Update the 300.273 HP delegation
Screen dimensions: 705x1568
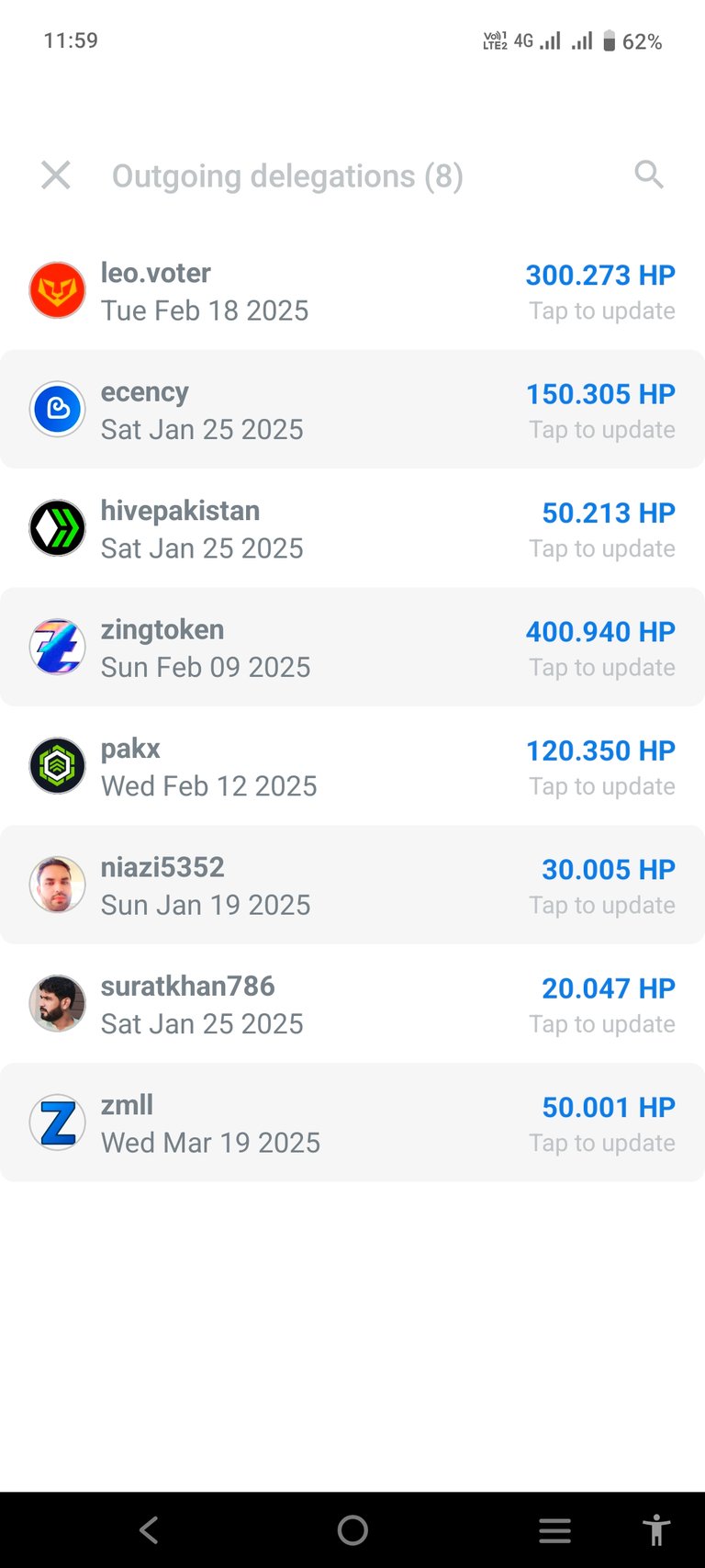click(601, 310)
